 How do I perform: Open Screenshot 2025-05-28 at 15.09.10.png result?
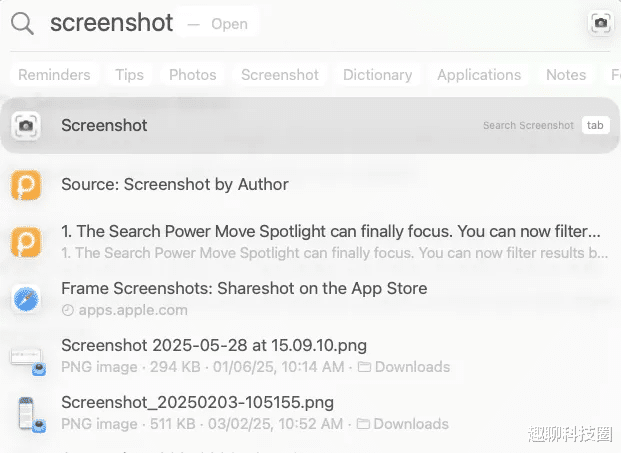214,346
